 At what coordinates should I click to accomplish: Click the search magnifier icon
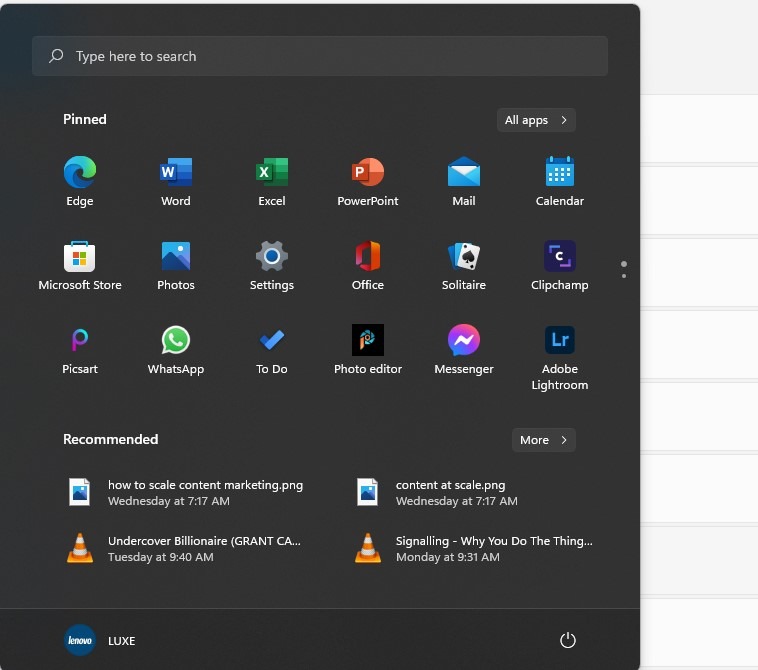coord(56,56)
